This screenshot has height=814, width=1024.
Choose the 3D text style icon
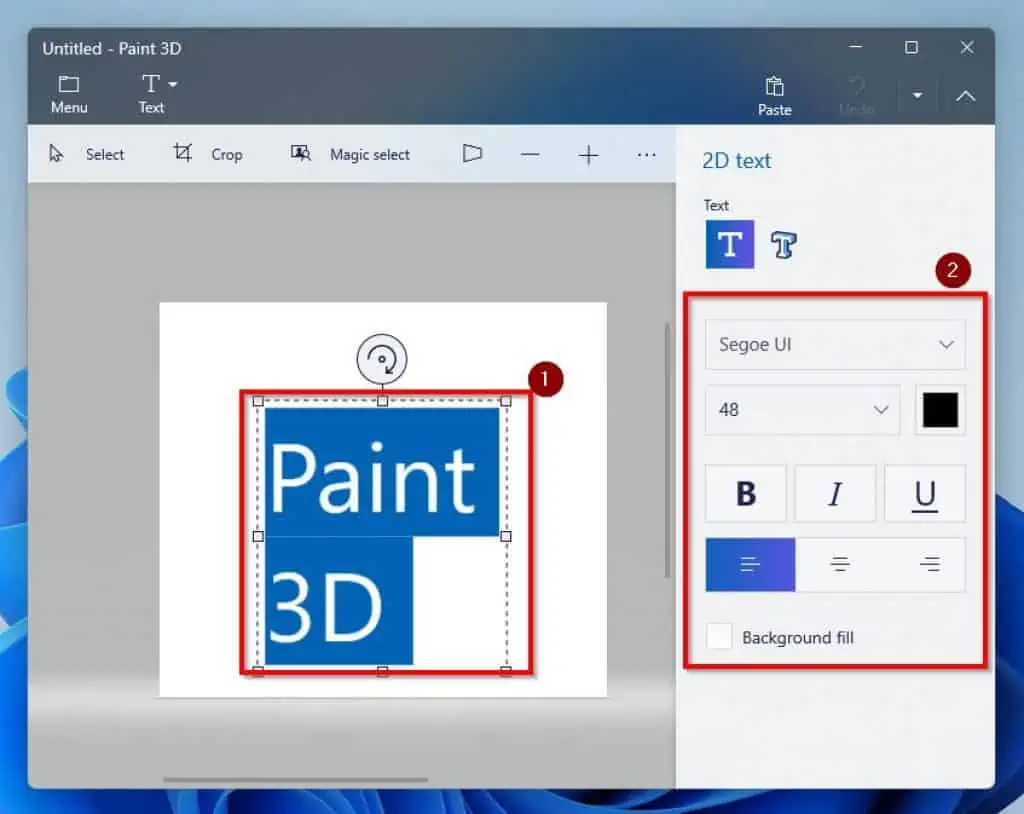click(x=784, y=244)
